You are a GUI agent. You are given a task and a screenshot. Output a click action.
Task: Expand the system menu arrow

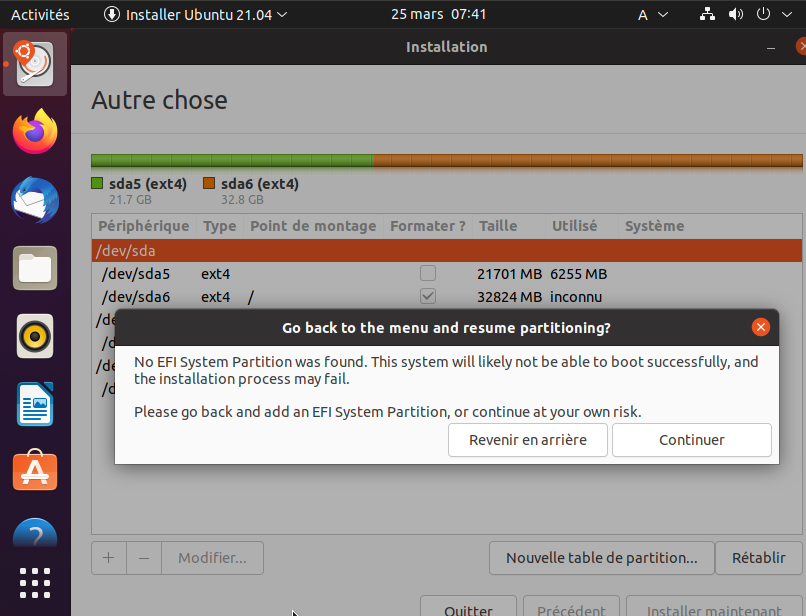click(786, 14)
